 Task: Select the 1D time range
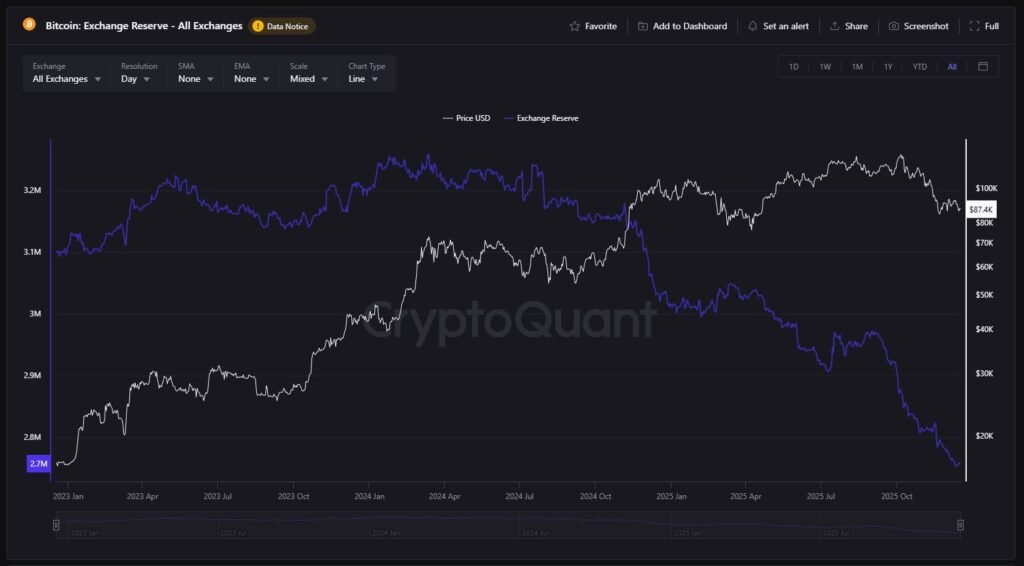pyautogui.click(x=794, y=67)
